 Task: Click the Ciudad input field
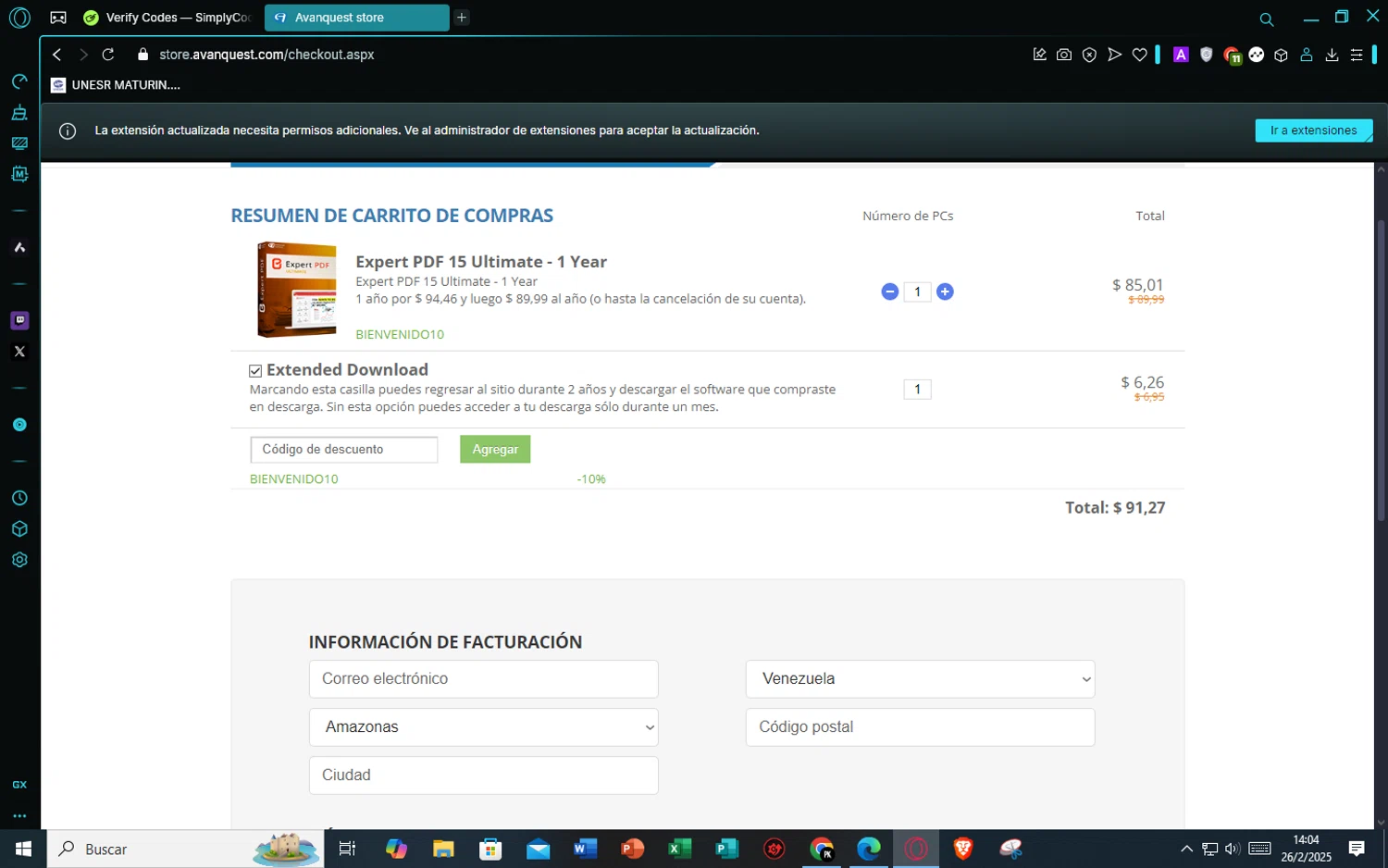(483, 775)
